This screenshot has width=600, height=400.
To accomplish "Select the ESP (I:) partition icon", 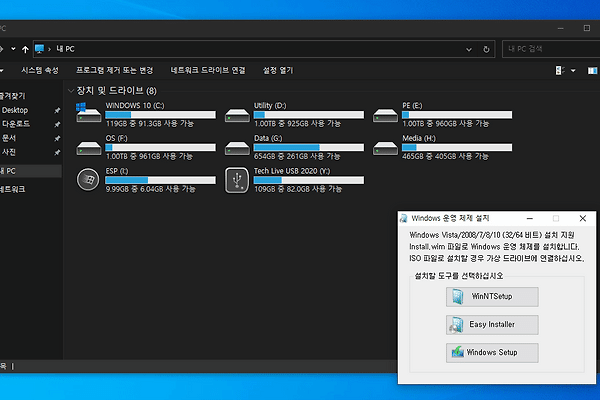I will (88, 180).
